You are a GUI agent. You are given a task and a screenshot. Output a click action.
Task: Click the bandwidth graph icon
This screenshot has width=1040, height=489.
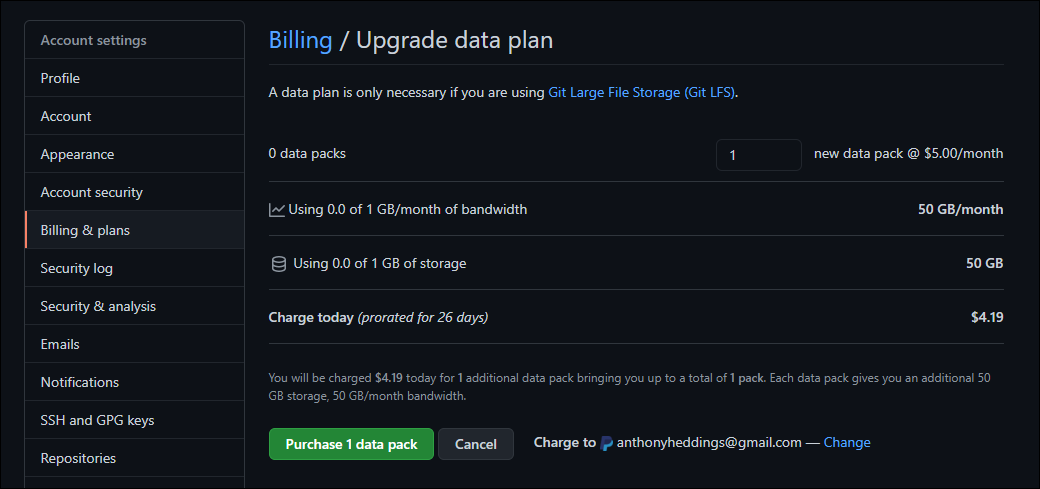pyautogui.click(x=277, y=210)
